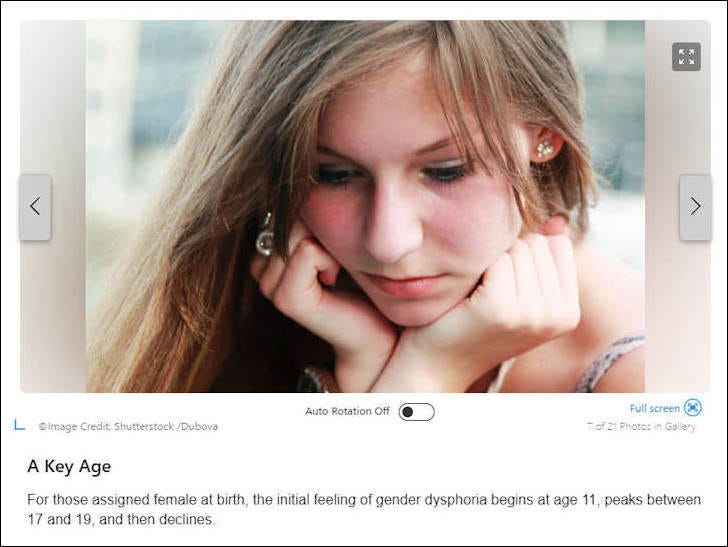Image resolution: width=728 pixels, height=547 pixels.
Task: Go to the previous gallery photo
Action: point(35,207)
